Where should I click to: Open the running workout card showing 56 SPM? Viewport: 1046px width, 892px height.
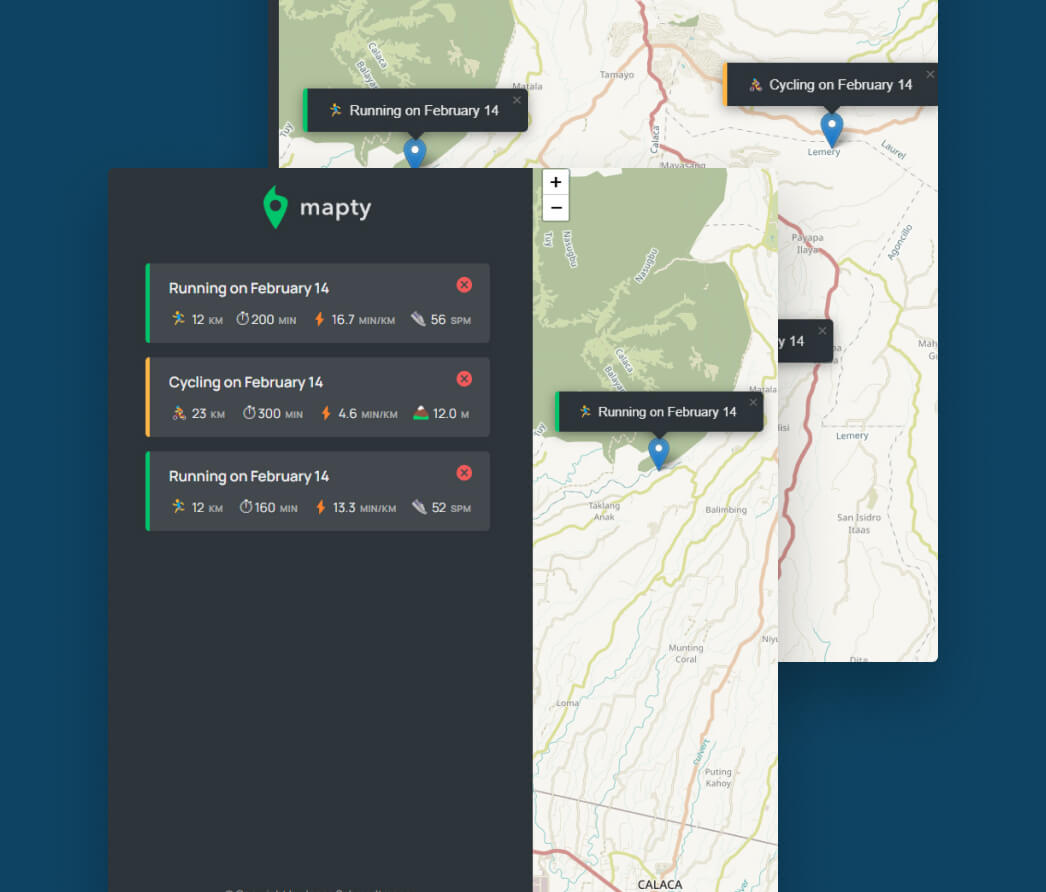click(318, 303)
